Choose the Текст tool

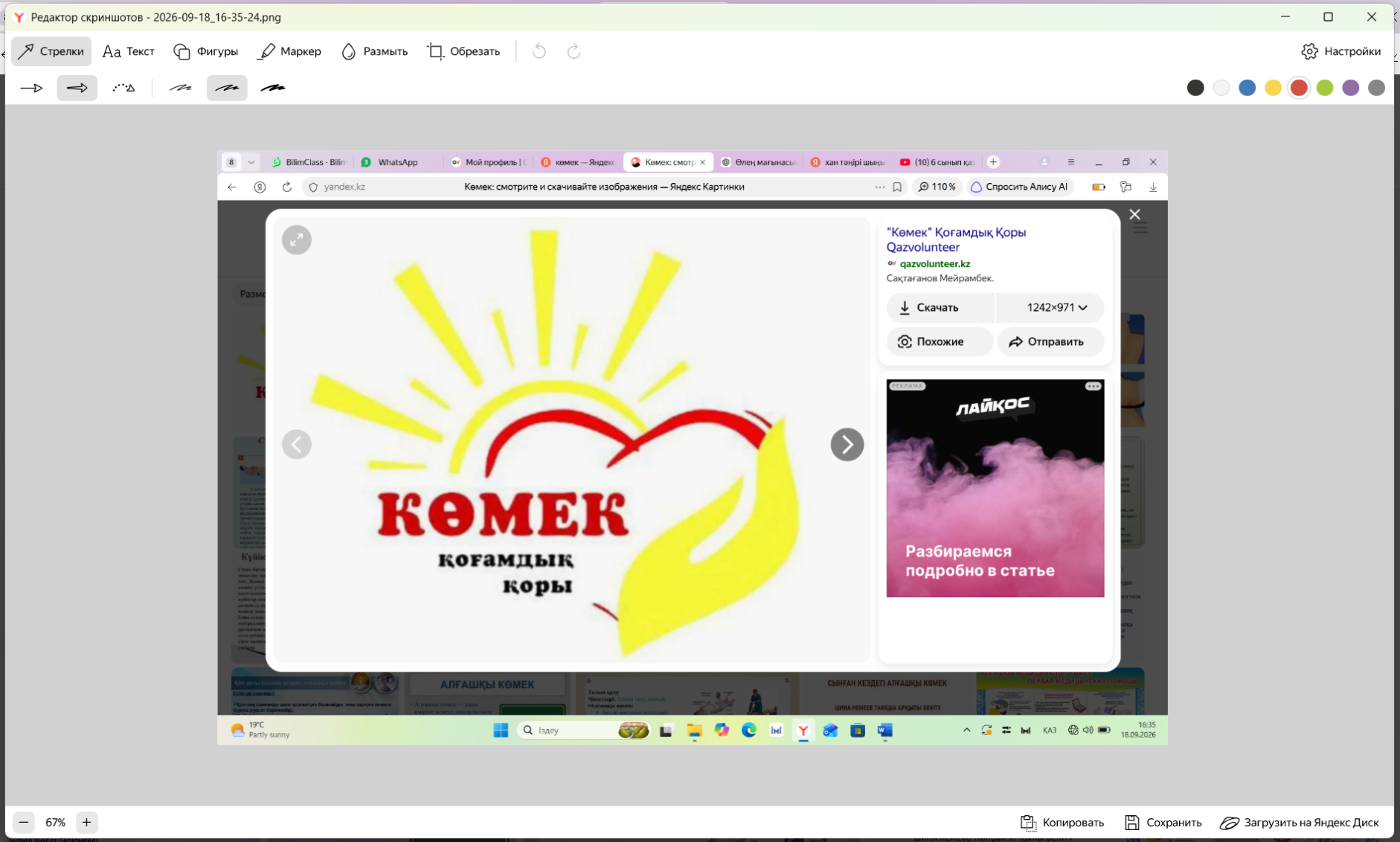[x=129, y=51]
